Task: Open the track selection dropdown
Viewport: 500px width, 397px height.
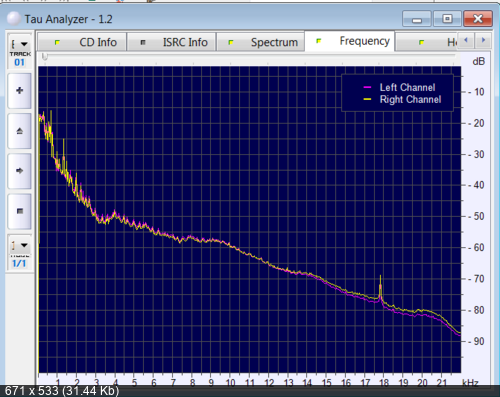Action: point(19,44)
